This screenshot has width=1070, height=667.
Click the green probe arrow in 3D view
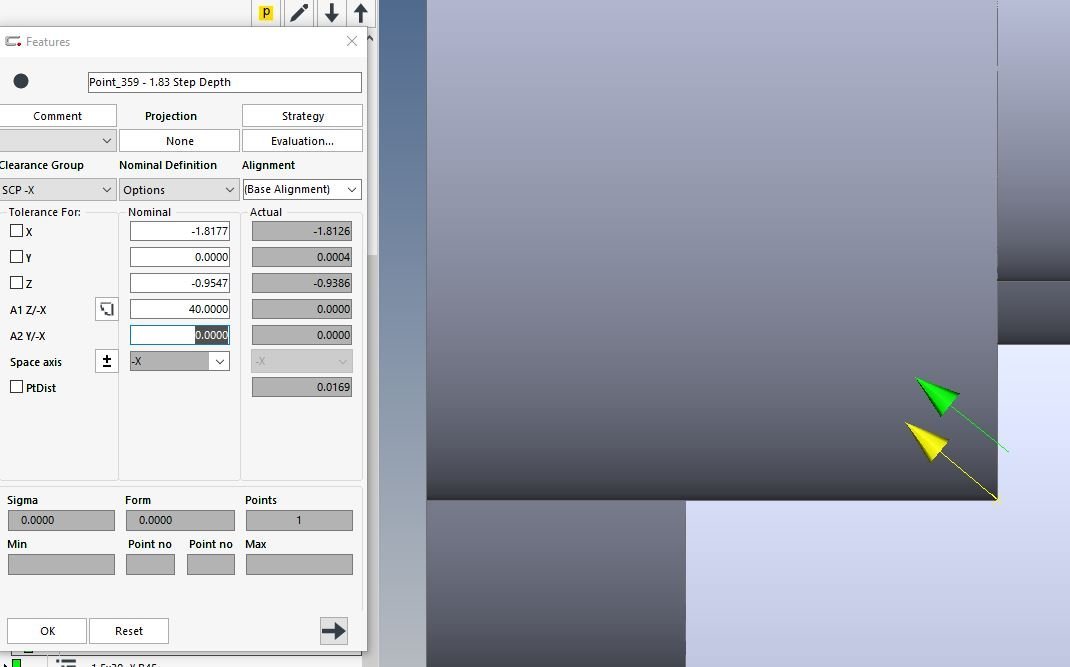coord(938,395)
